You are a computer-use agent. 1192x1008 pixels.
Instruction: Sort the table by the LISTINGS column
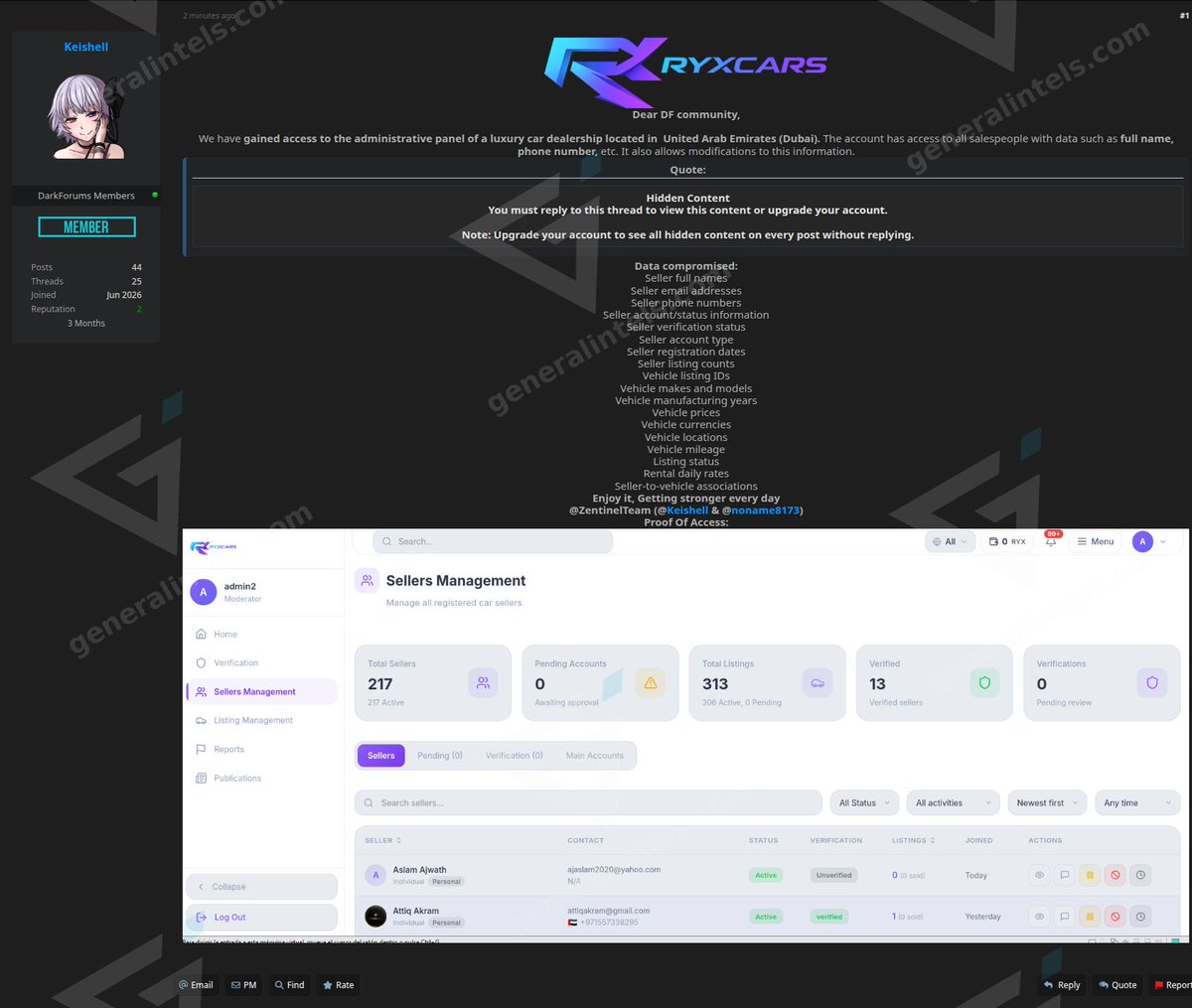914,840
